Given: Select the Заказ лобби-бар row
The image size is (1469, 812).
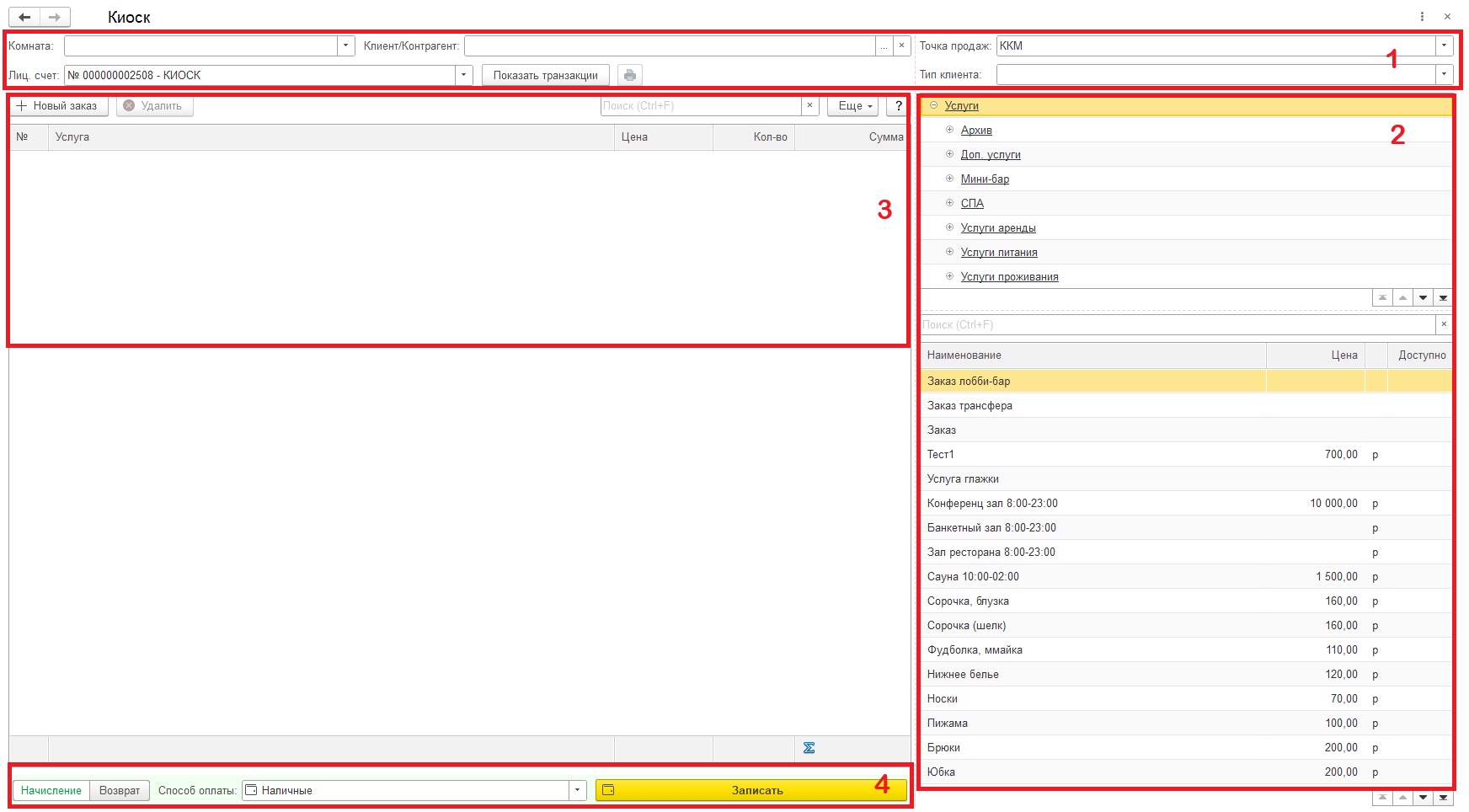Looking at the screenshot, I should [x=1187, y=381].
